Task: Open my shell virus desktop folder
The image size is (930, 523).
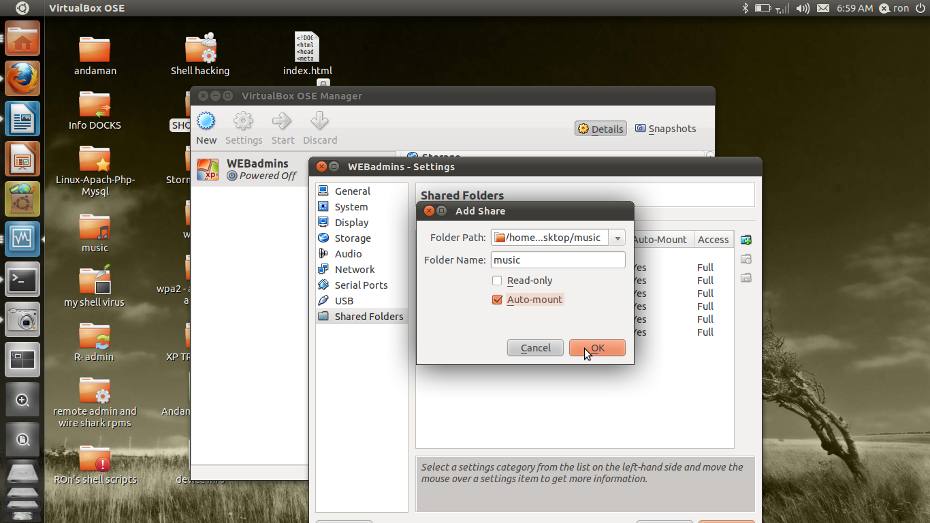Action: click(x=95, y=286)
